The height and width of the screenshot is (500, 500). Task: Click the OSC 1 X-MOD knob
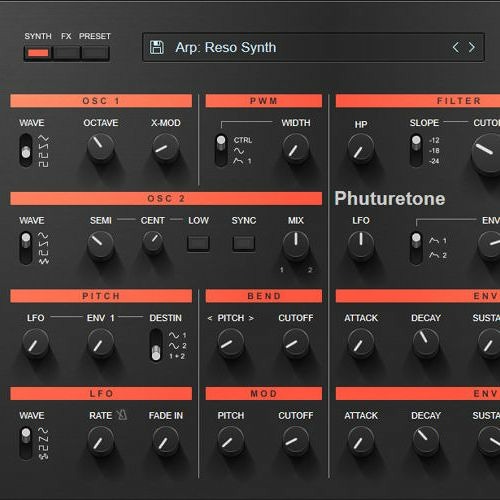pos(166,147)
